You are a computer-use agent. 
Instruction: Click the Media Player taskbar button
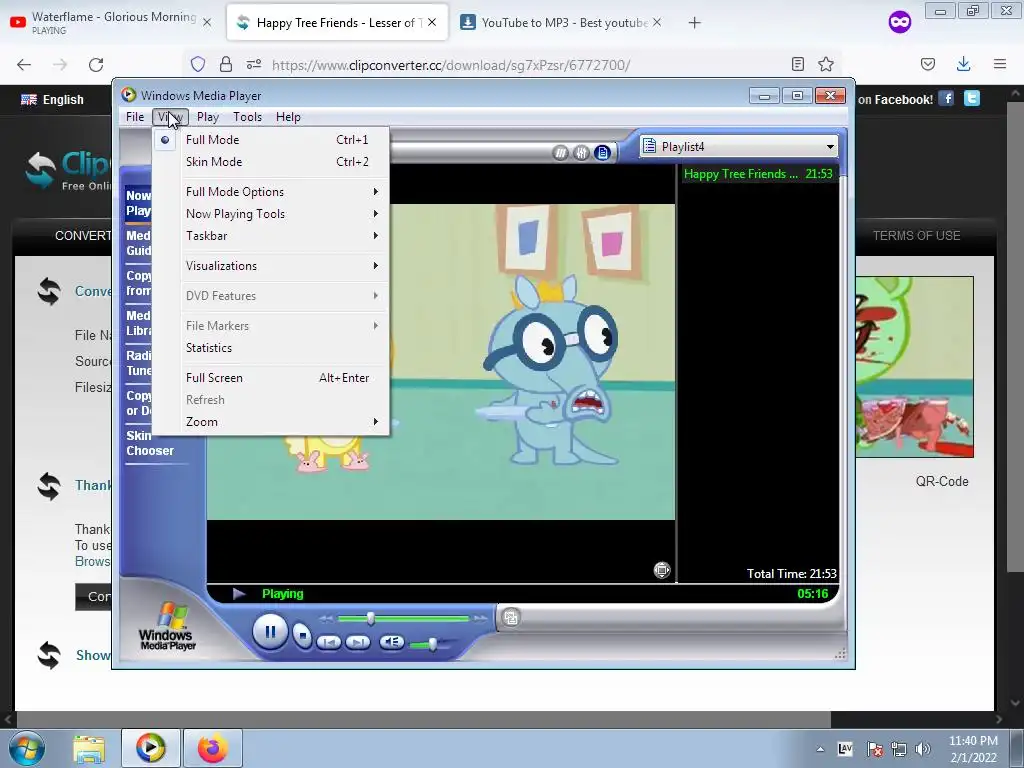point(150,748)
